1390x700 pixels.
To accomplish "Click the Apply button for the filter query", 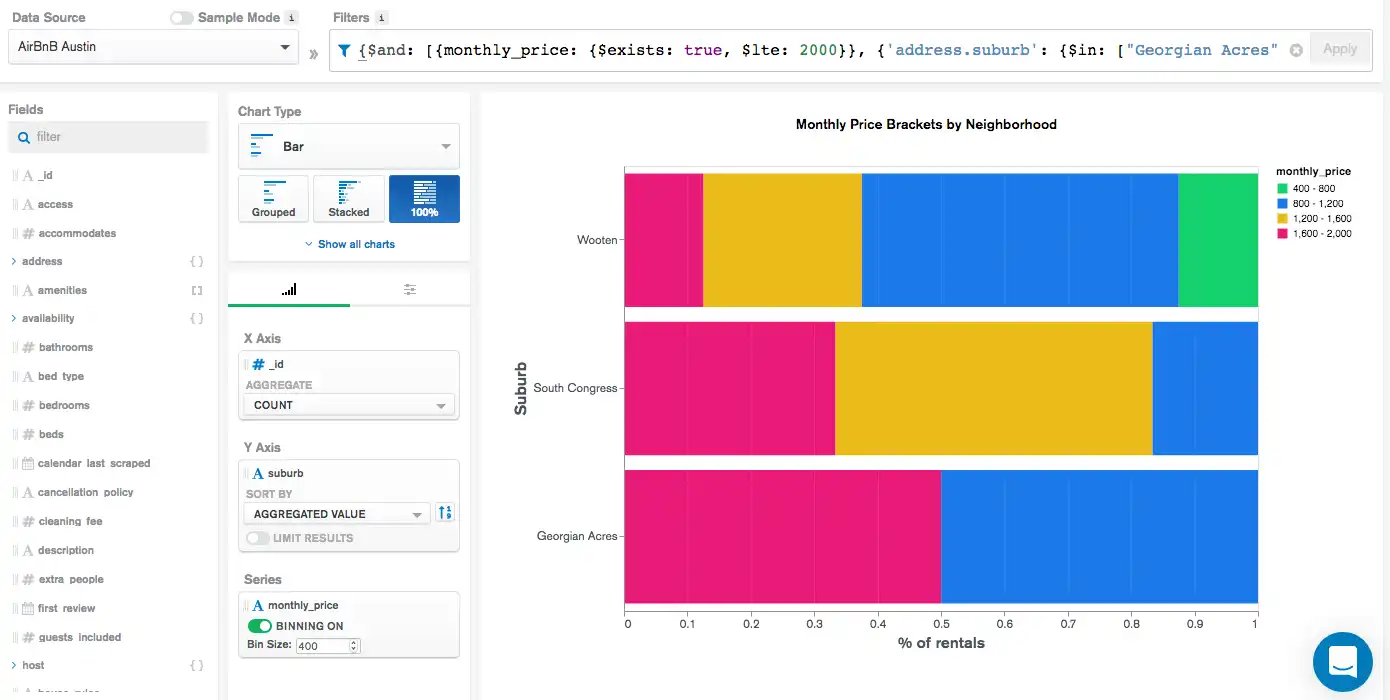I will coord(1340,48).
